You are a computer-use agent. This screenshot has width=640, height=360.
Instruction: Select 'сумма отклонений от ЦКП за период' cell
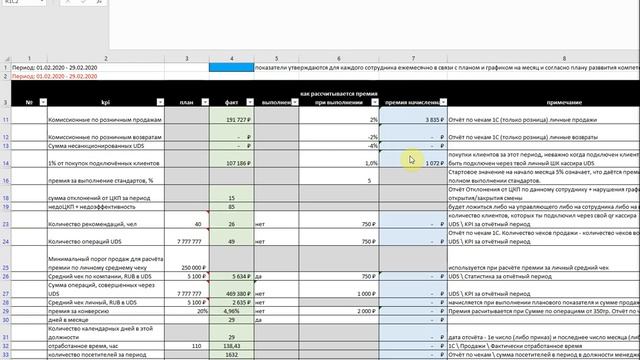(x=106, y=193)
